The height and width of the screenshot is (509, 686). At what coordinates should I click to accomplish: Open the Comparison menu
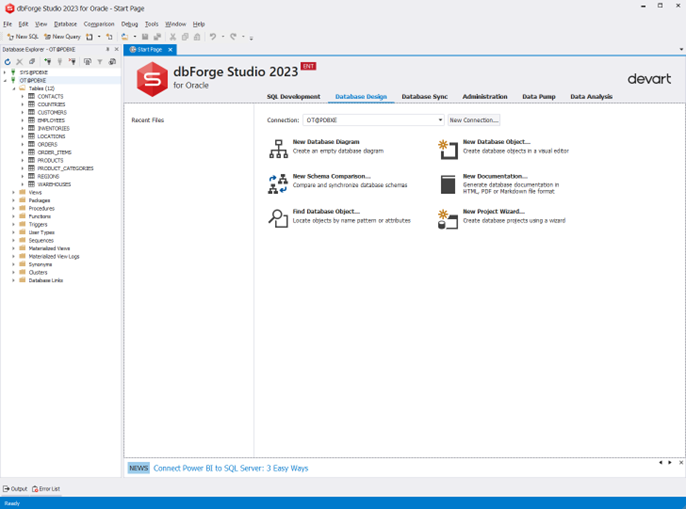[99, 24]
